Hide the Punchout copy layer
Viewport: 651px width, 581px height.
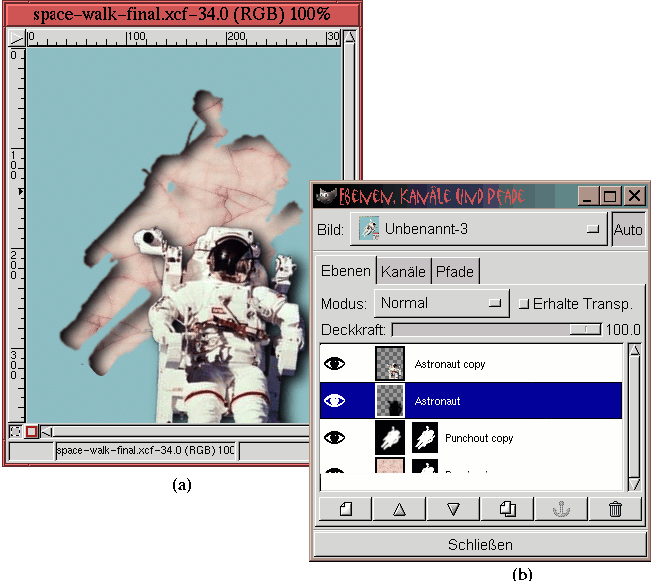point(335,437)
